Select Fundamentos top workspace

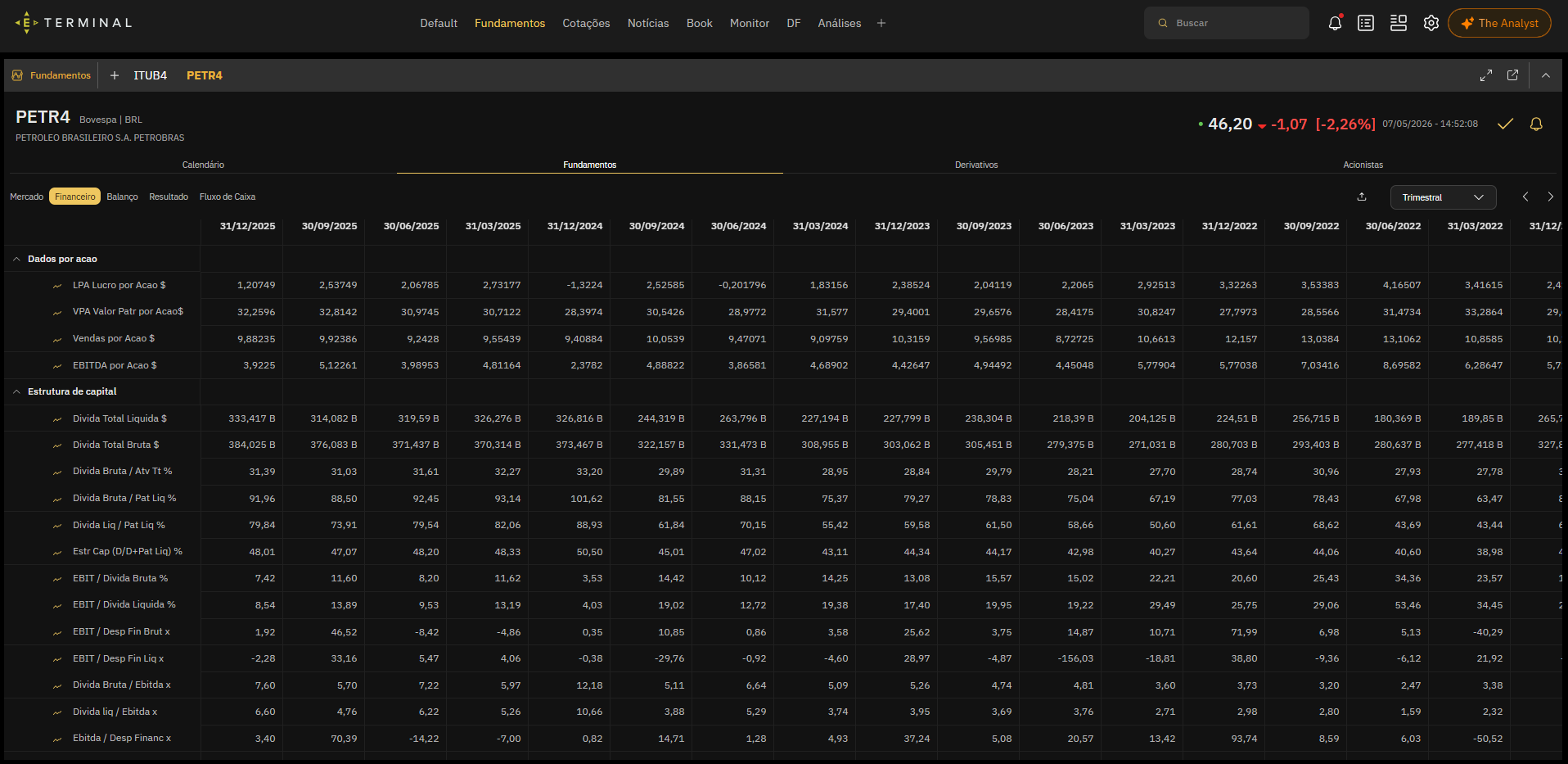(x=510, y=23)
